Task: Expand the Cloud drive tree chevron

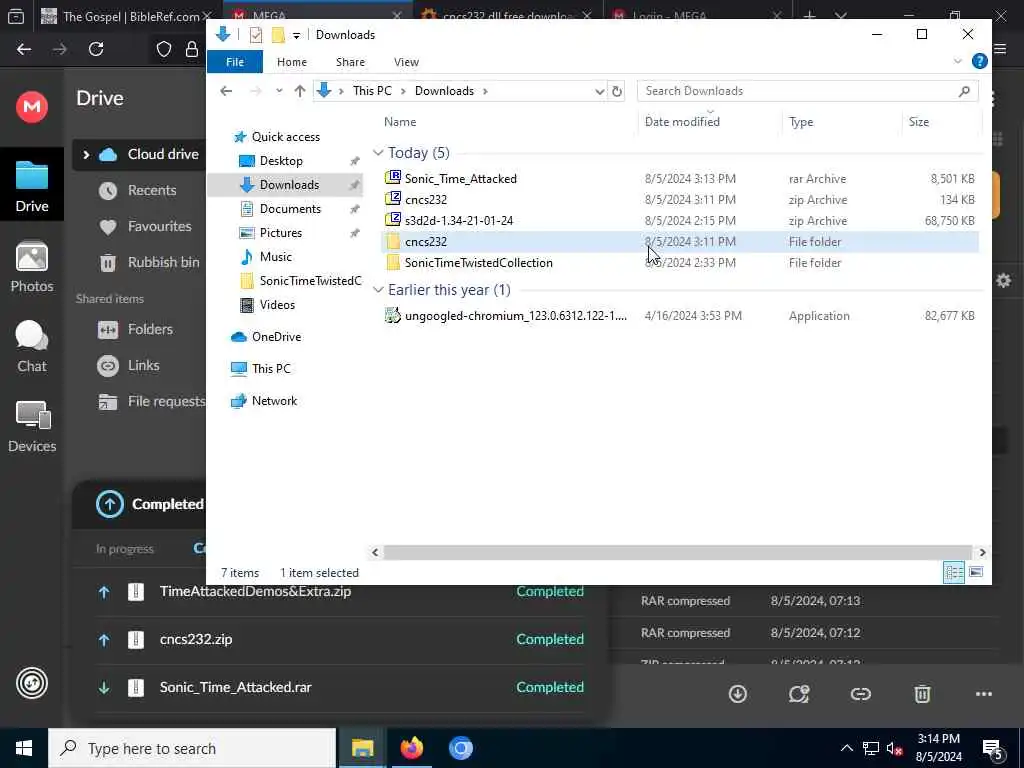Action: pos(86,154)
